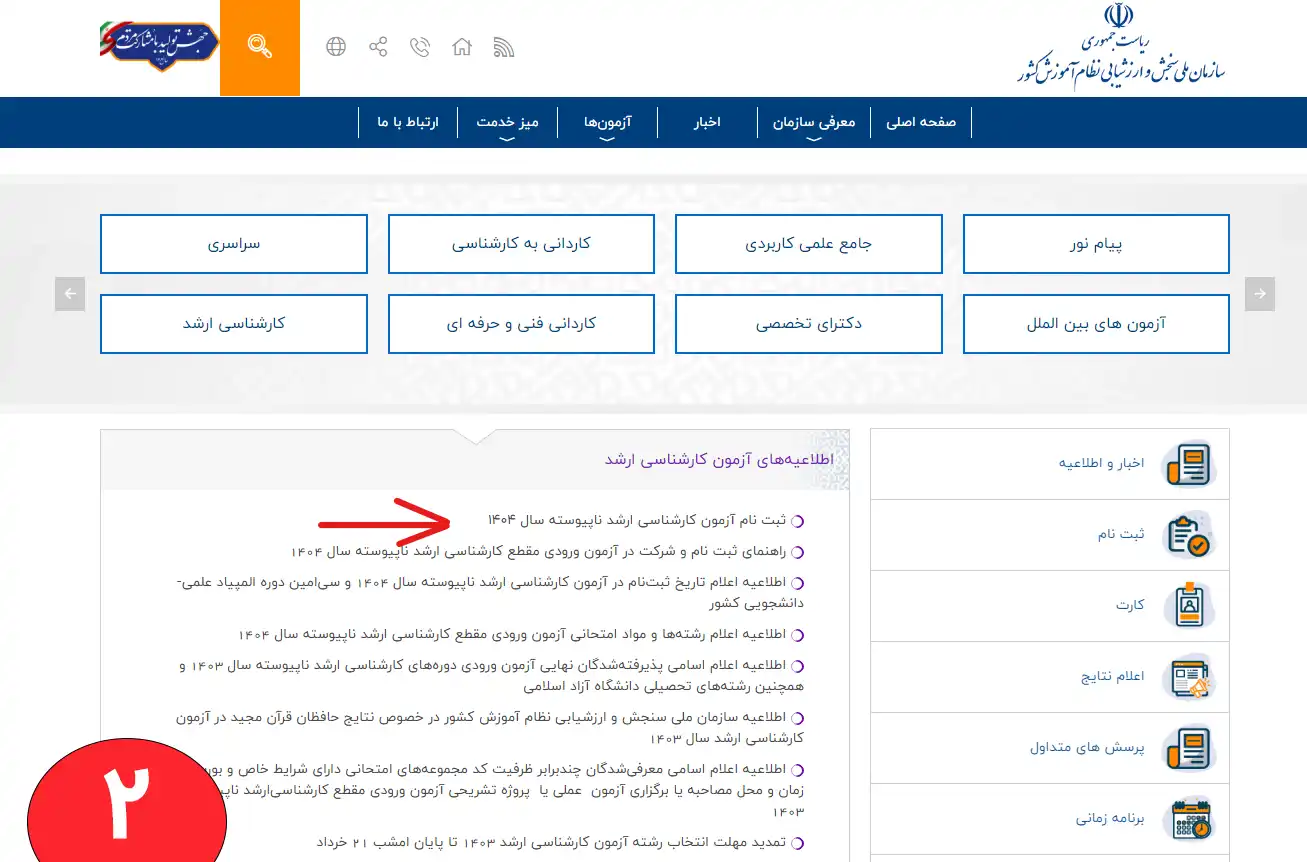
Task: Click the RSS feed icon
Action: tap(504, 47)
